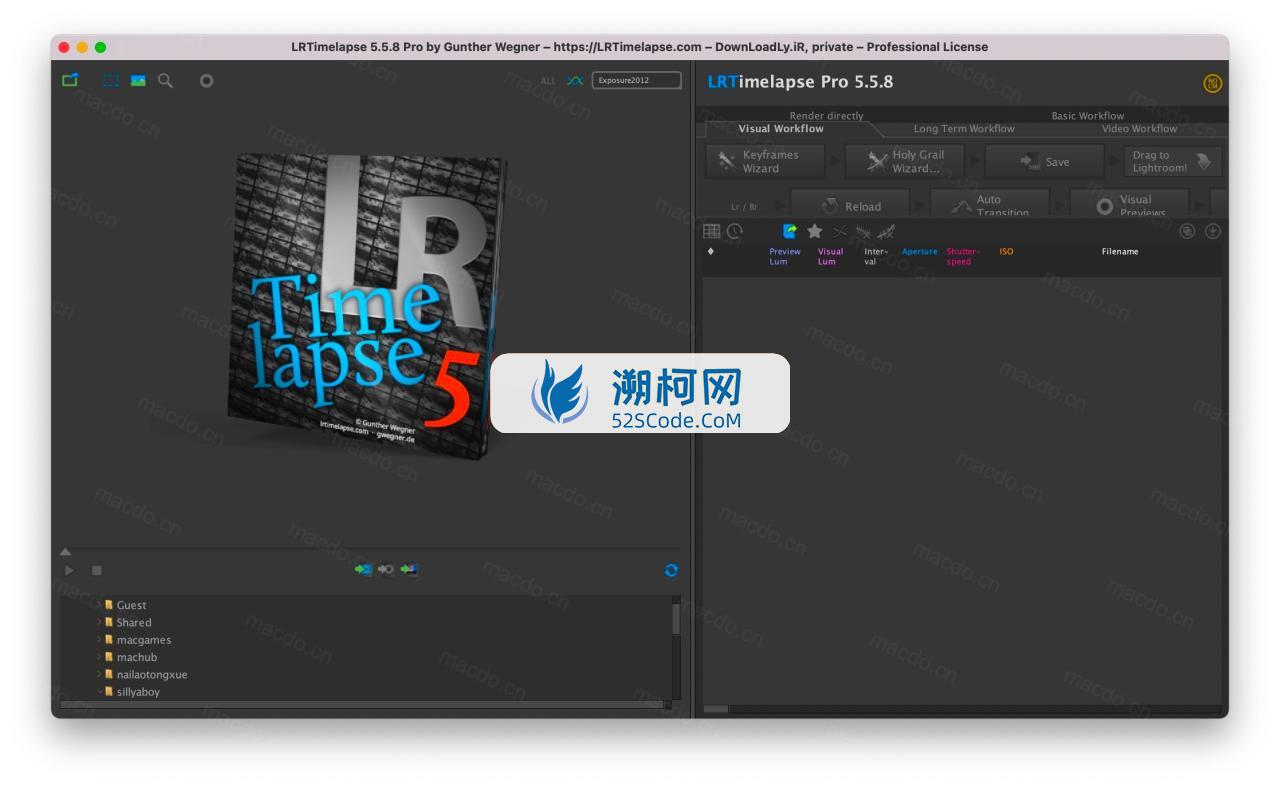Image resolution: width=1280 pixels, height=786 pixels.
Task: Run Auto Transition
Action: pos(990,204)
